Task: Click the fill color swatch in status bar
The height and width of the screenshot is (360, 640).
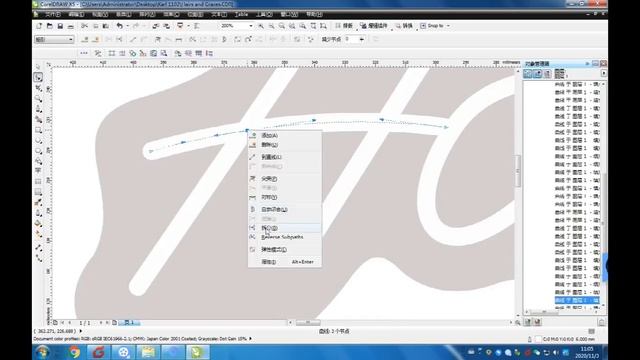Action: pos(538,339)
